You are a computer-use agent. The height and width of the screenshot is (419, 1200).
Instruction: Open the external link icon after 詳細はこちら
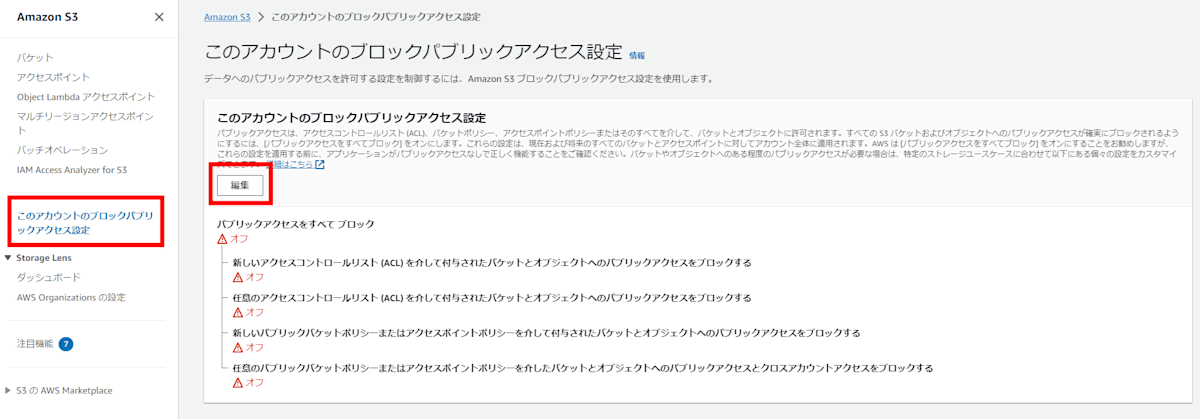point(320,165)
